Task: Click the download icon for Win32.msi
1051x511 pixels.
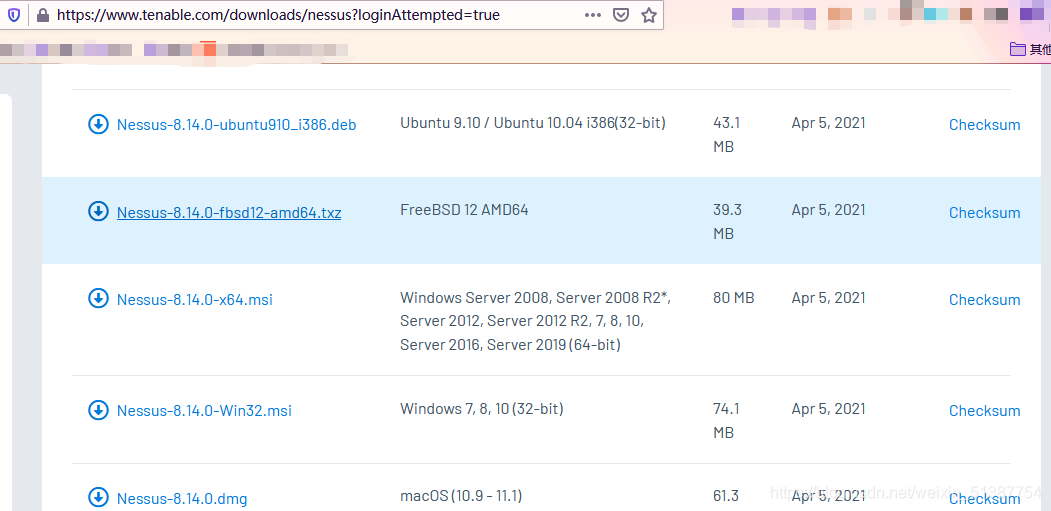Action: (x=98, y=410)
